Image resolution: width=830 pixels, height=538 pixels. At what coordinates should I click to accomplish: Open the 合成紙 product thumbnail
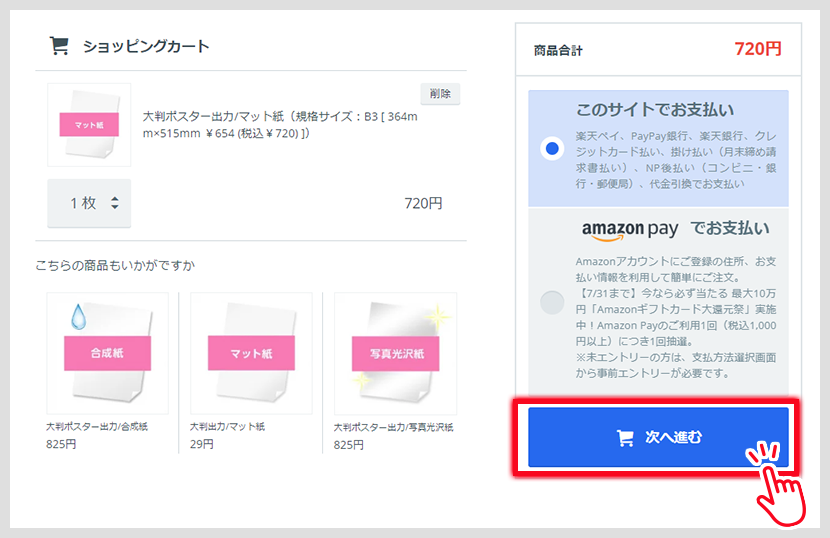pyautogui.click(x=107, y=353)
